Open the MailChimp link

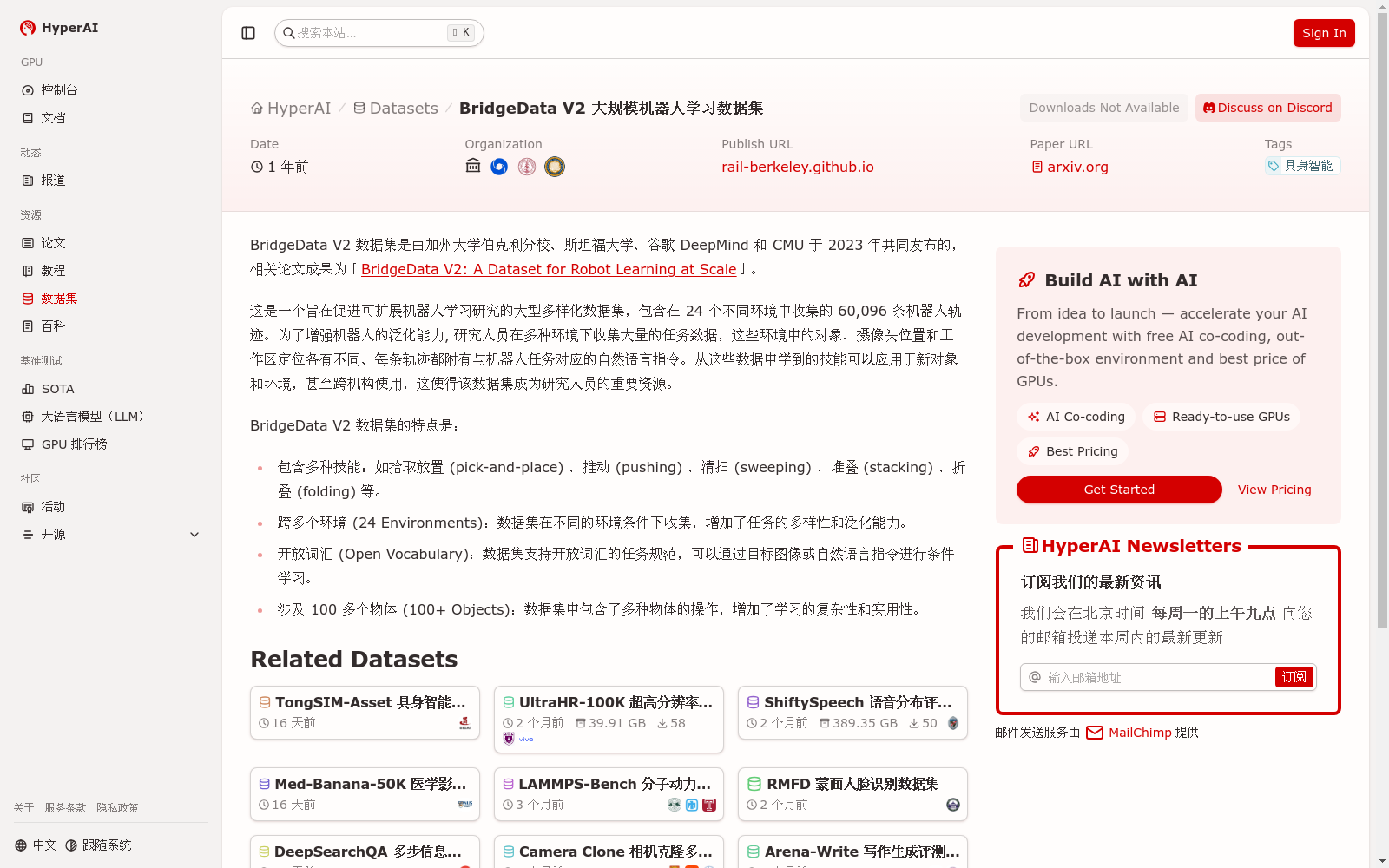tap(1129, 733)
